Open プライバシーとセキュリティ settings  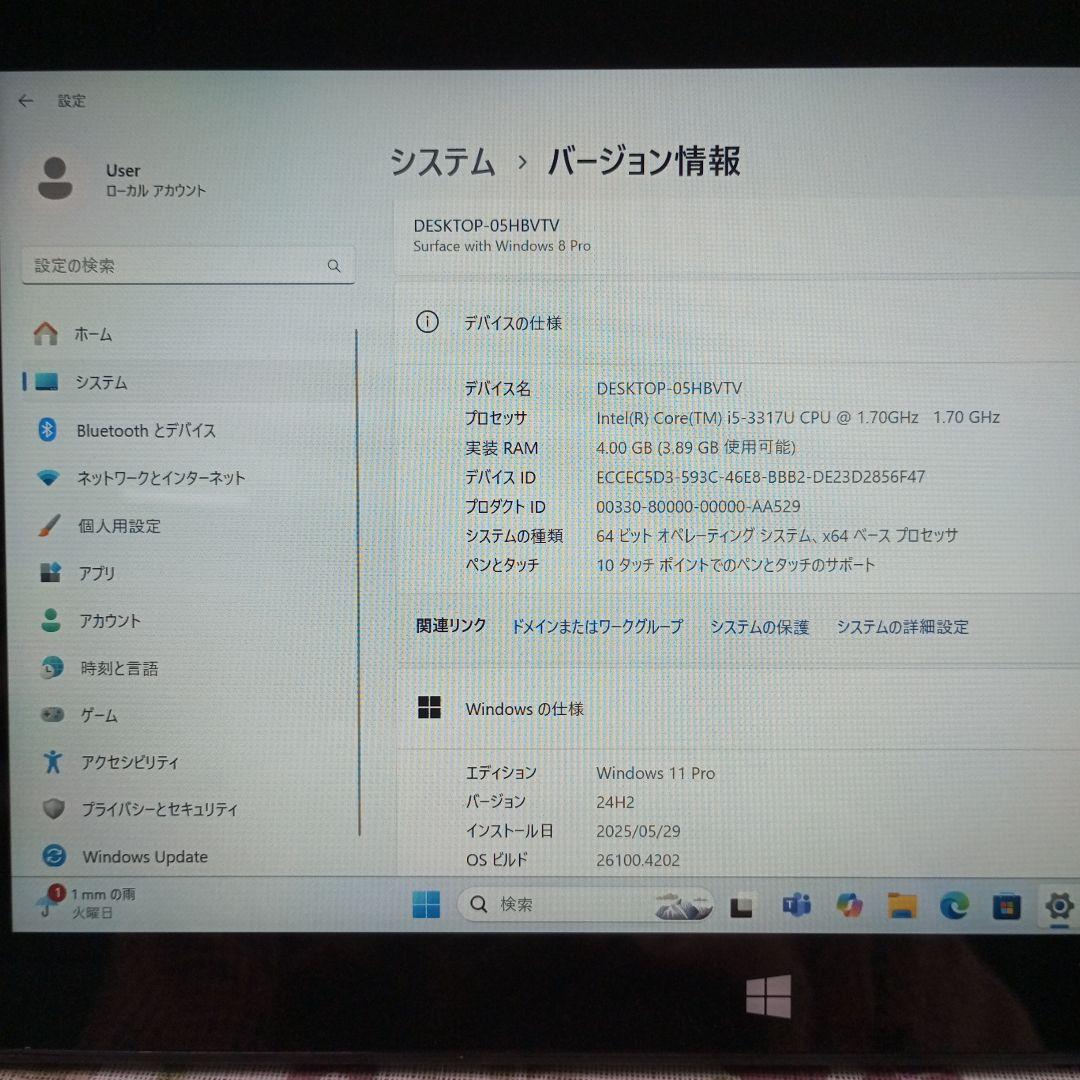tap(186, 809)
